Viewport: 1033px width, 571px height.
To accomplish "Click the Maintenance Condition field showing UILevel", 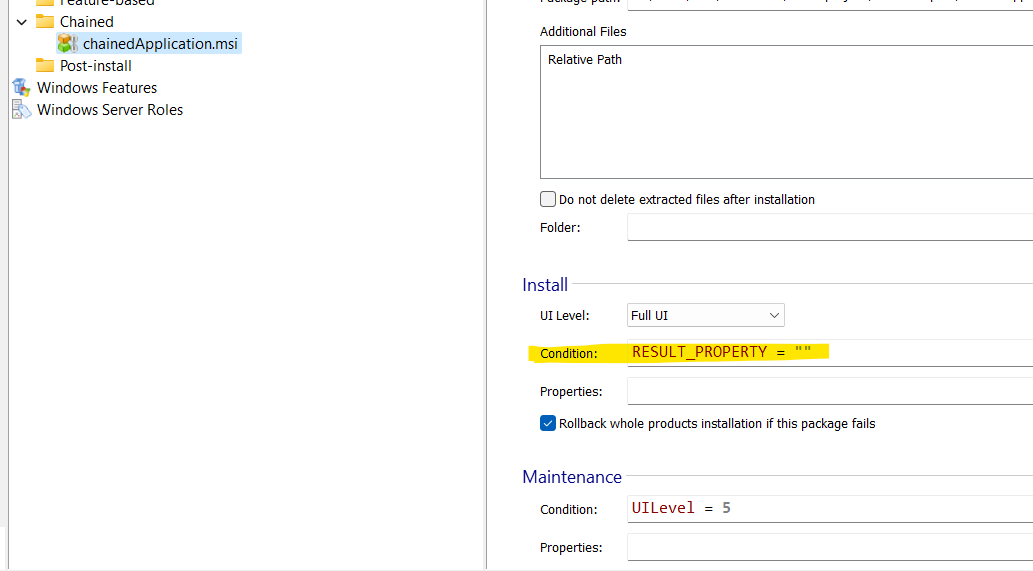I will [829, 508].
